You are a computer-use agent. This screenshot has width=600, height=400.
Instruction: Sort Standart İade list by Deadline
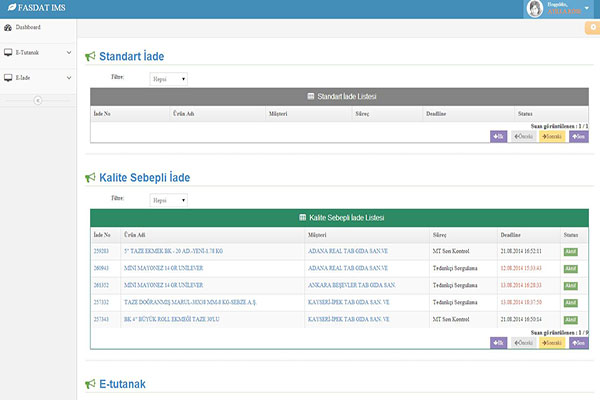click(436, 114)
